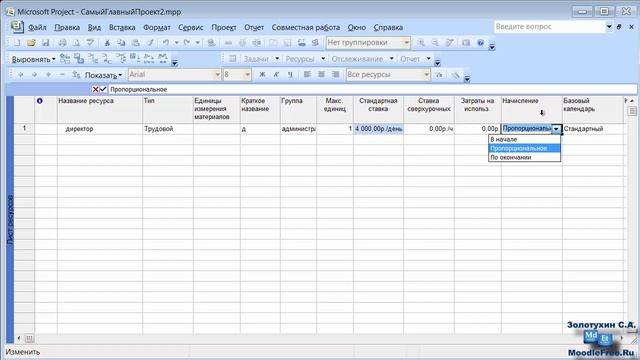640x360 pixels.
Task: Open the Справка menu
Action: 388,27
